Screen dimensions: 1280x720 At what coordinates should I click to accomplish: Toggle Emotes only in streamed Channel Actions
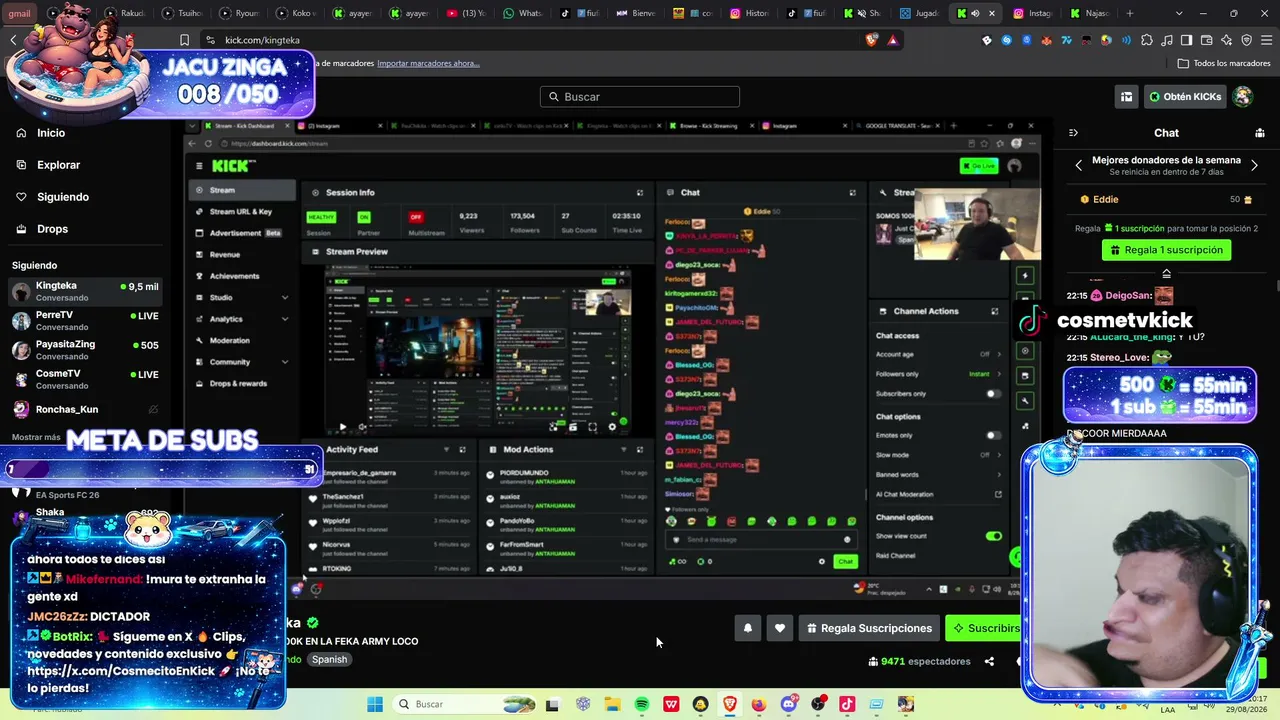(x=993, y=435)
